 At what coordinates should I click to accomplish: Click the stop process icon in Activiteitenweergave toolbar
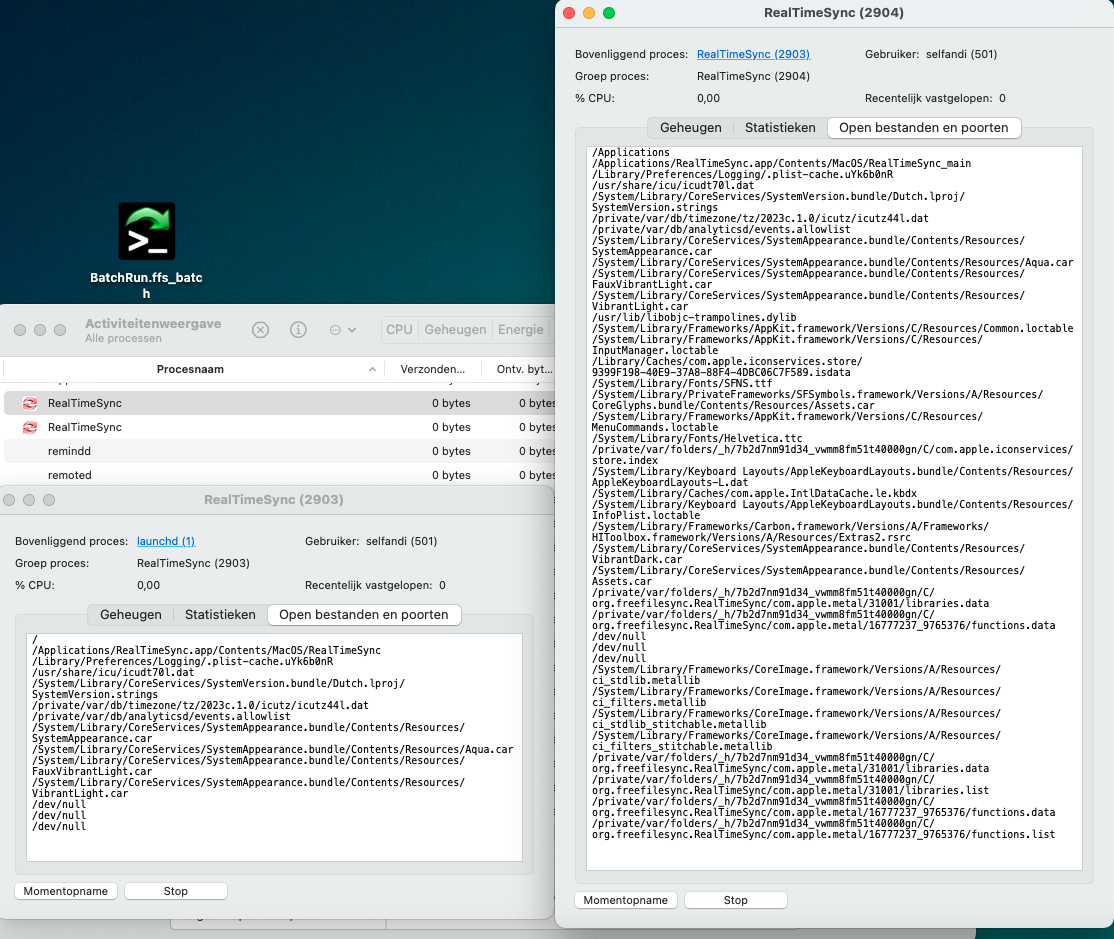pyautogui.click(x=261, y=330)
